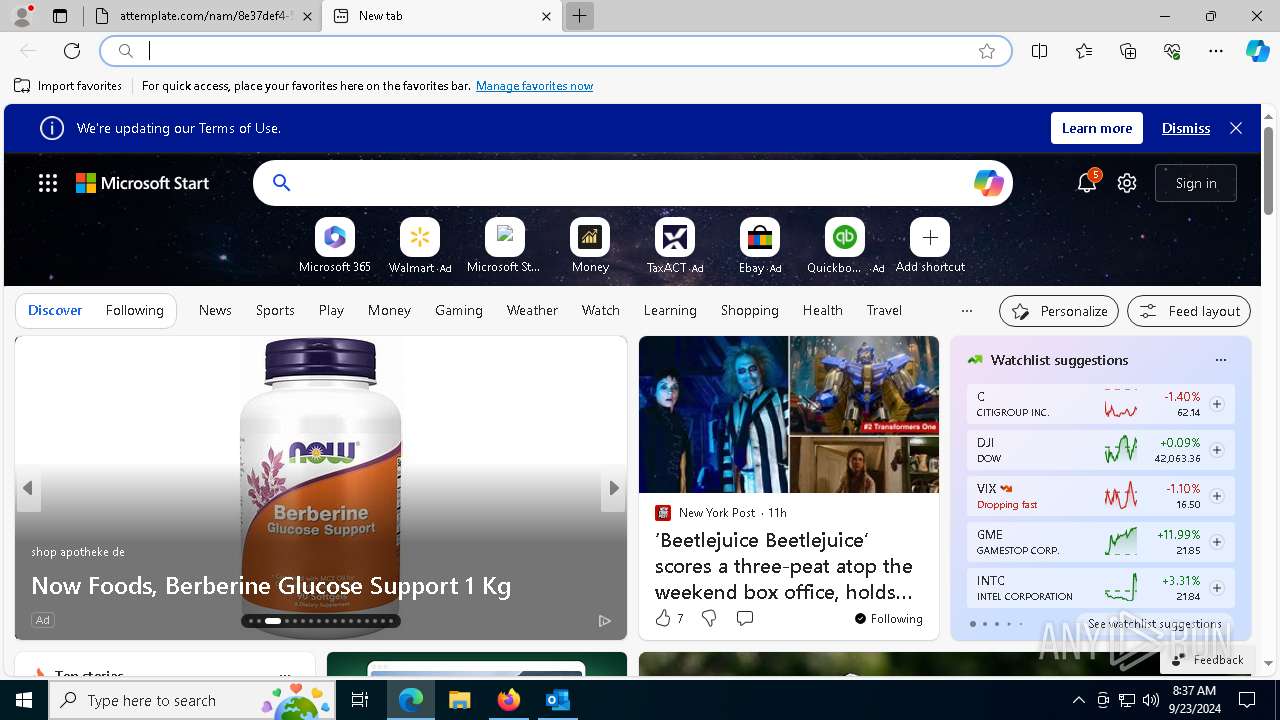Click the Copilot icon in search box
This screenshot has width=1280, height=720.
[988, 183]
